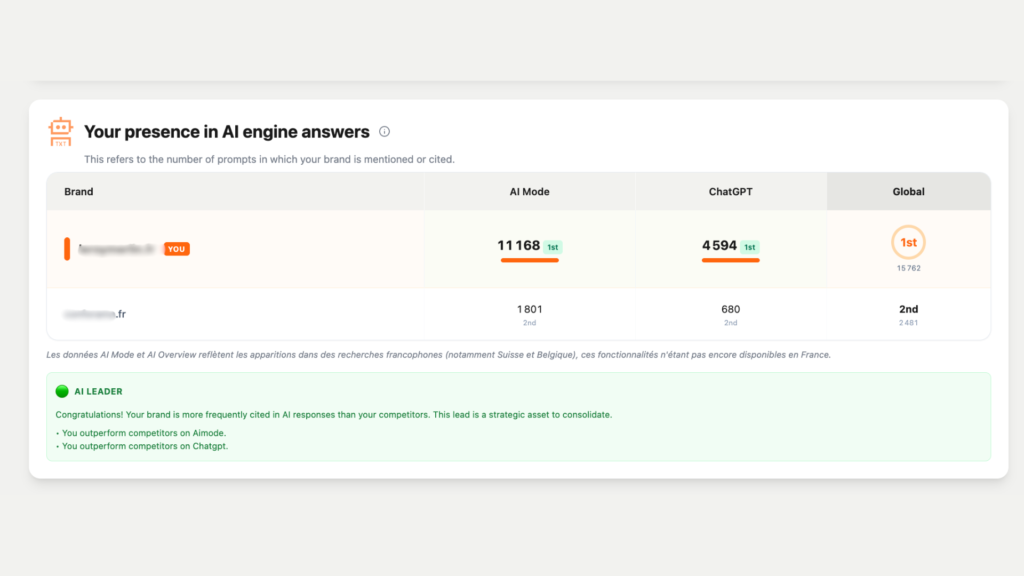Click the 2nd rank label under 680
Screen dimensions: 1024x576
730,323
